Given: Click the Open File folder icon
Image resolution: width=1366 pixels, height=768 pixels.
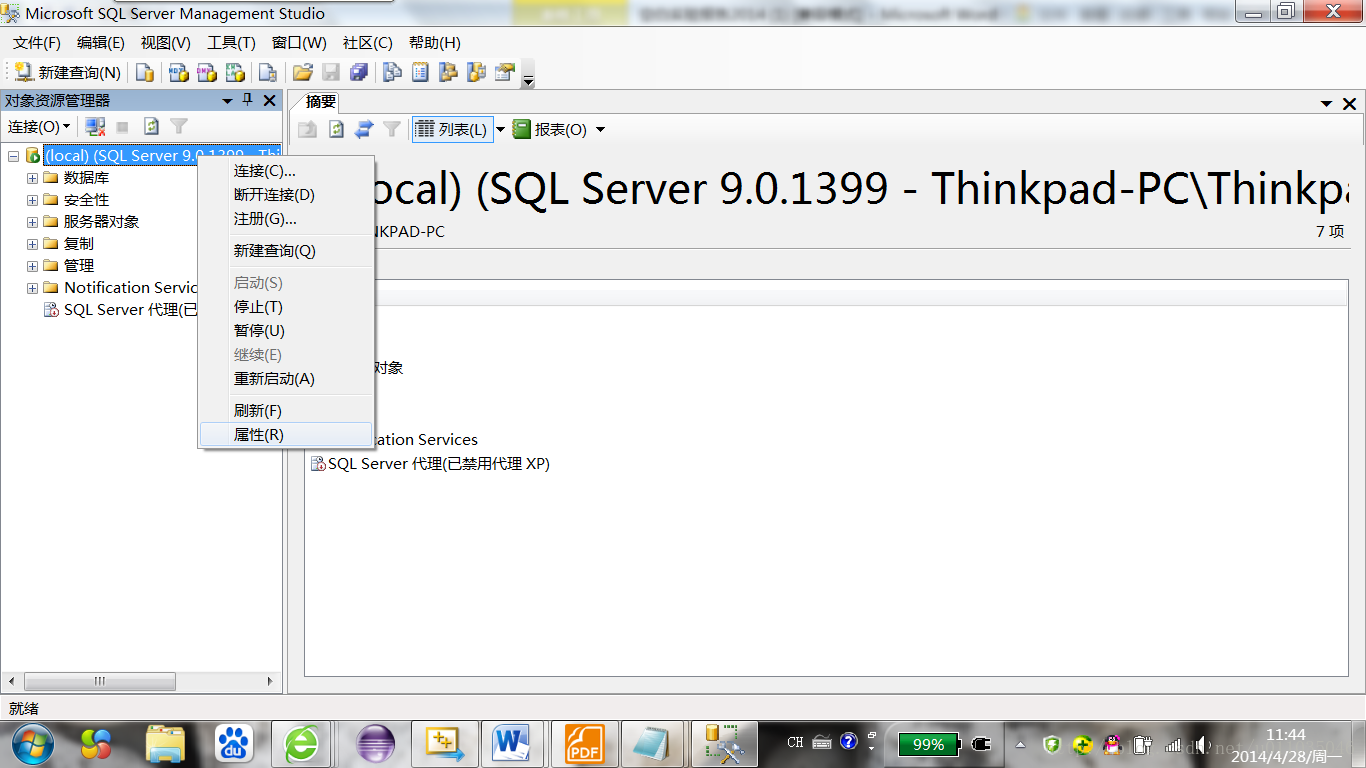Looking at the screenshot, I should point(302,72).
